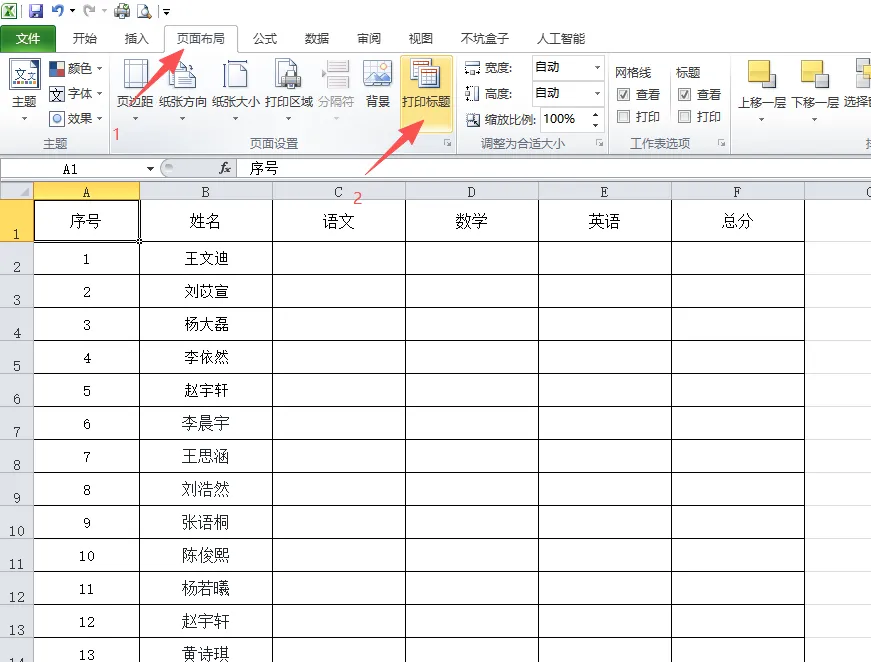Click the 下移一层 send backward icon
The image size is (871, 662).
814,75
